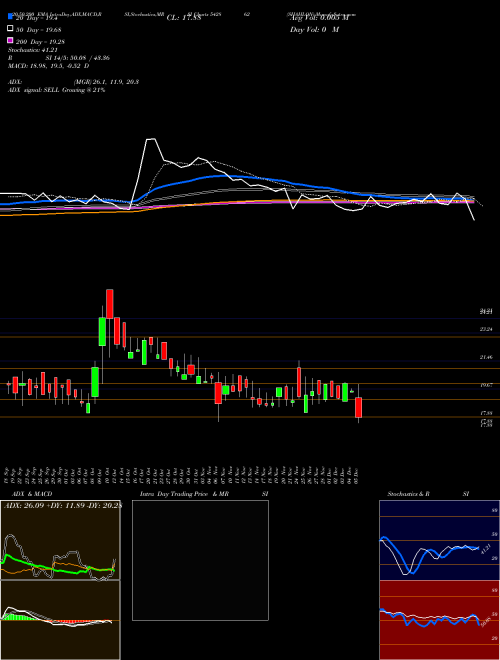
Task: Click the 'Stochastics & R' panel title
Action: [409, 494]
